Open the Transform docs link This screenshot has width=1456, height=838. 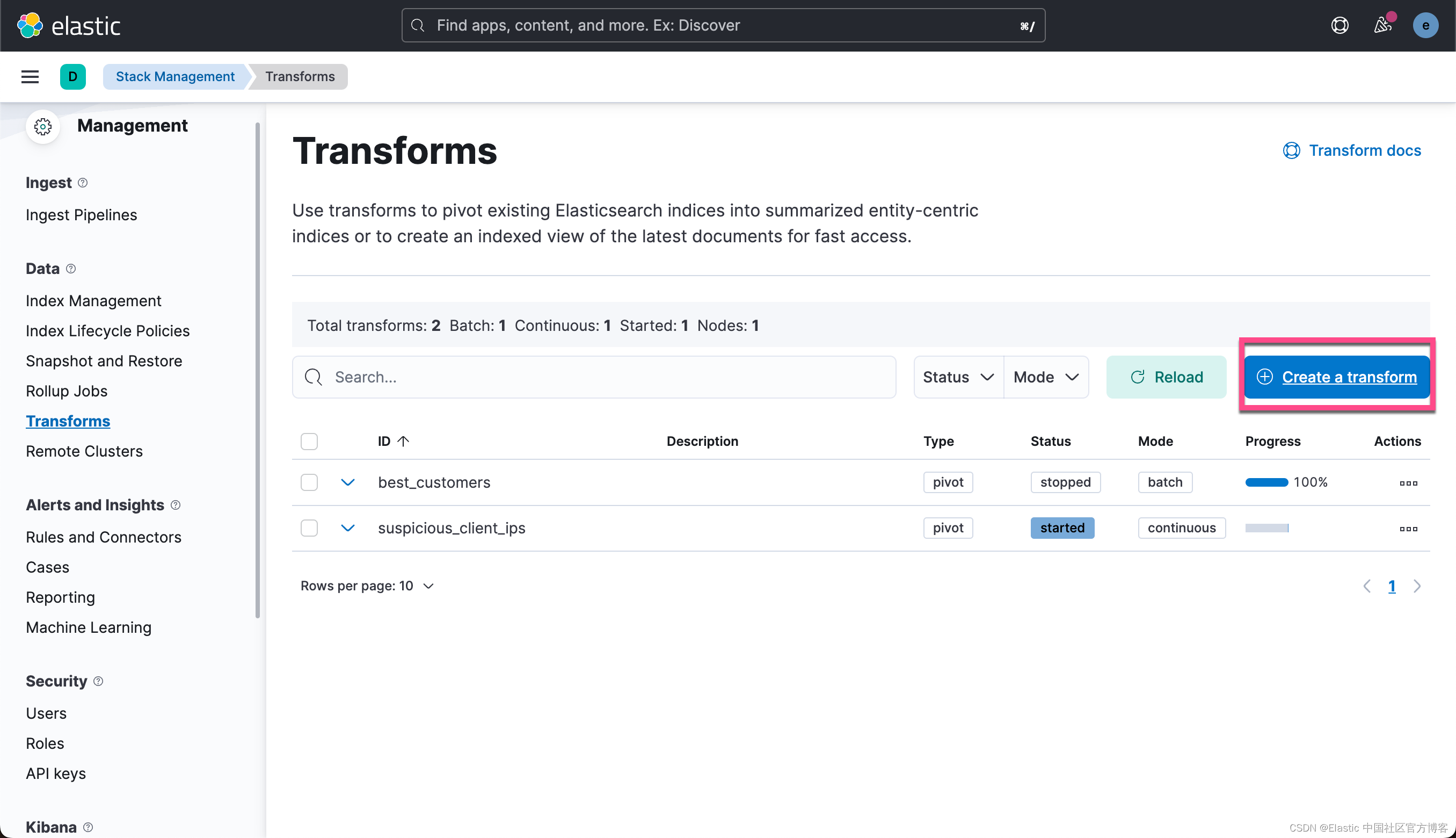pyautogui.click(x=1352, y=150)
